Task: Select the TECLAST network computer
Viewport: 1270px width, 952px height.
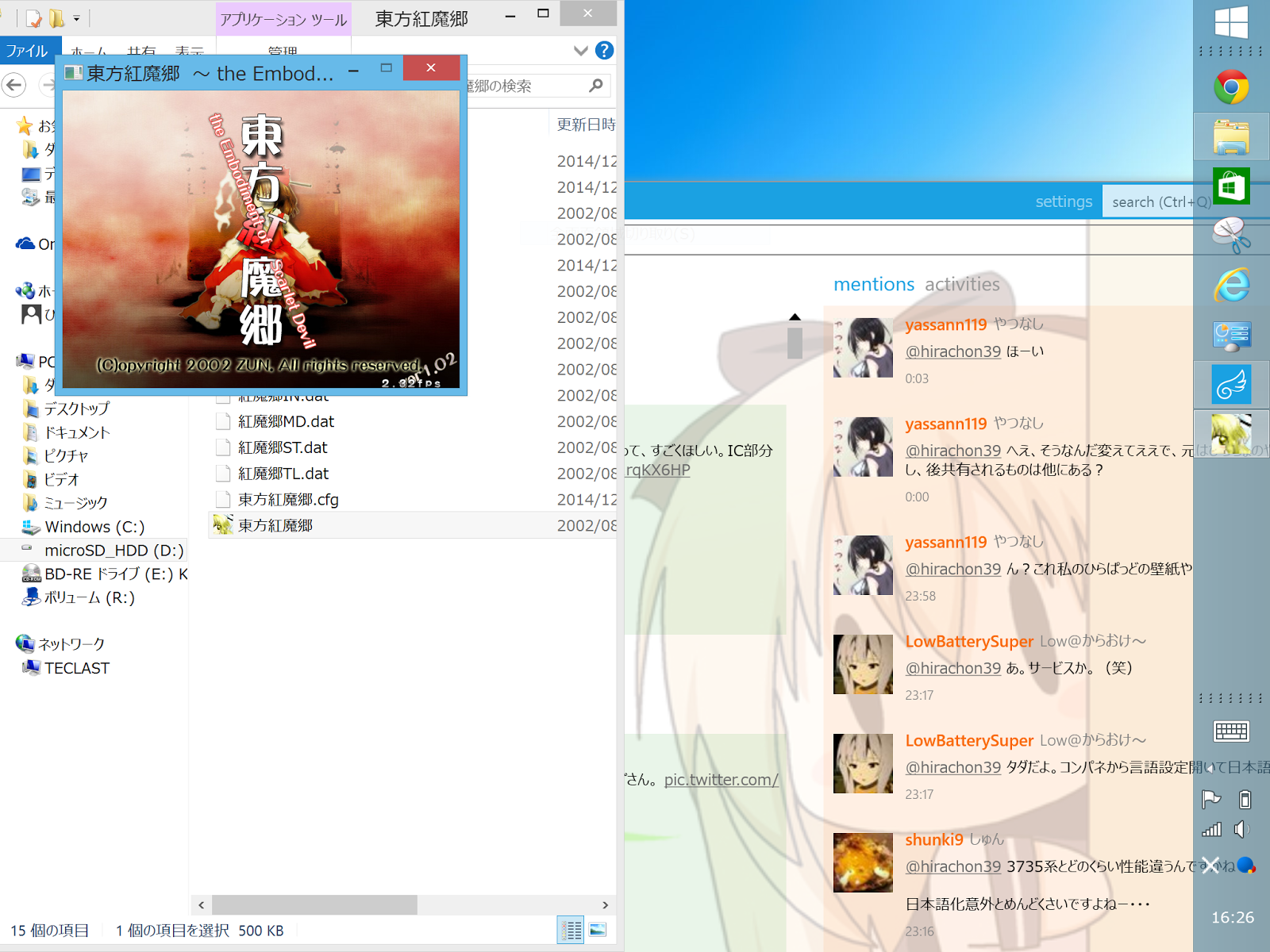Action: coord(77,668)
